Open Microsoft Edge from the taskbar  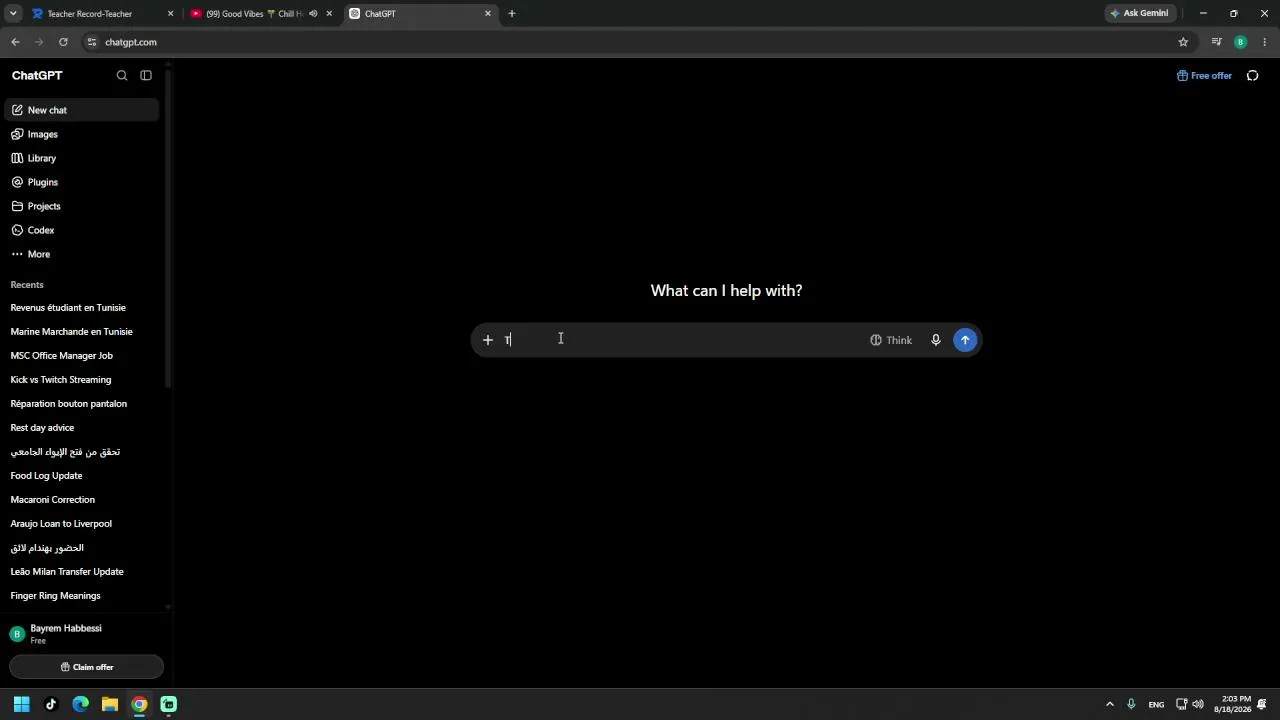81,704
